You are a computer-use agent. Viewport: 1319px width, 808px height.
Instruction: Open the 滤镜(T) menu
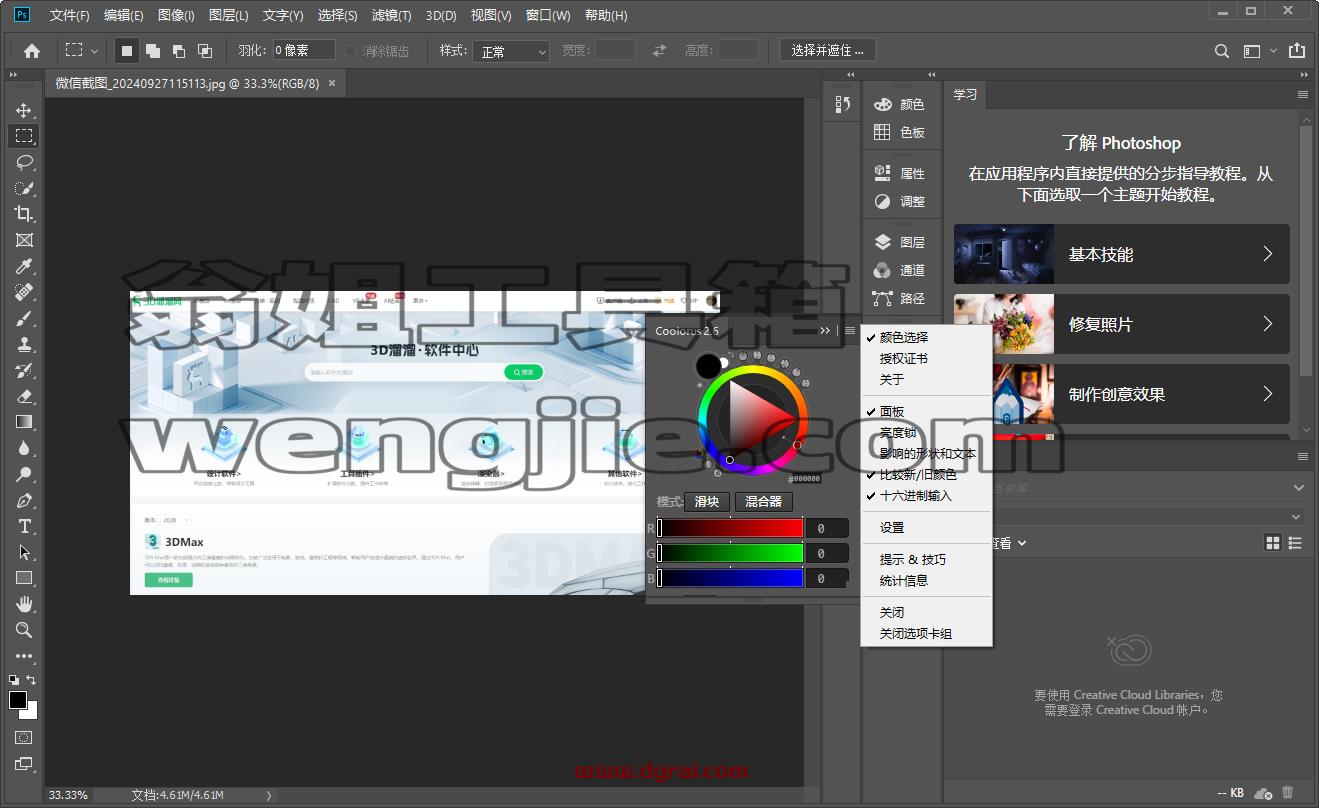click(x=391, y=15)
